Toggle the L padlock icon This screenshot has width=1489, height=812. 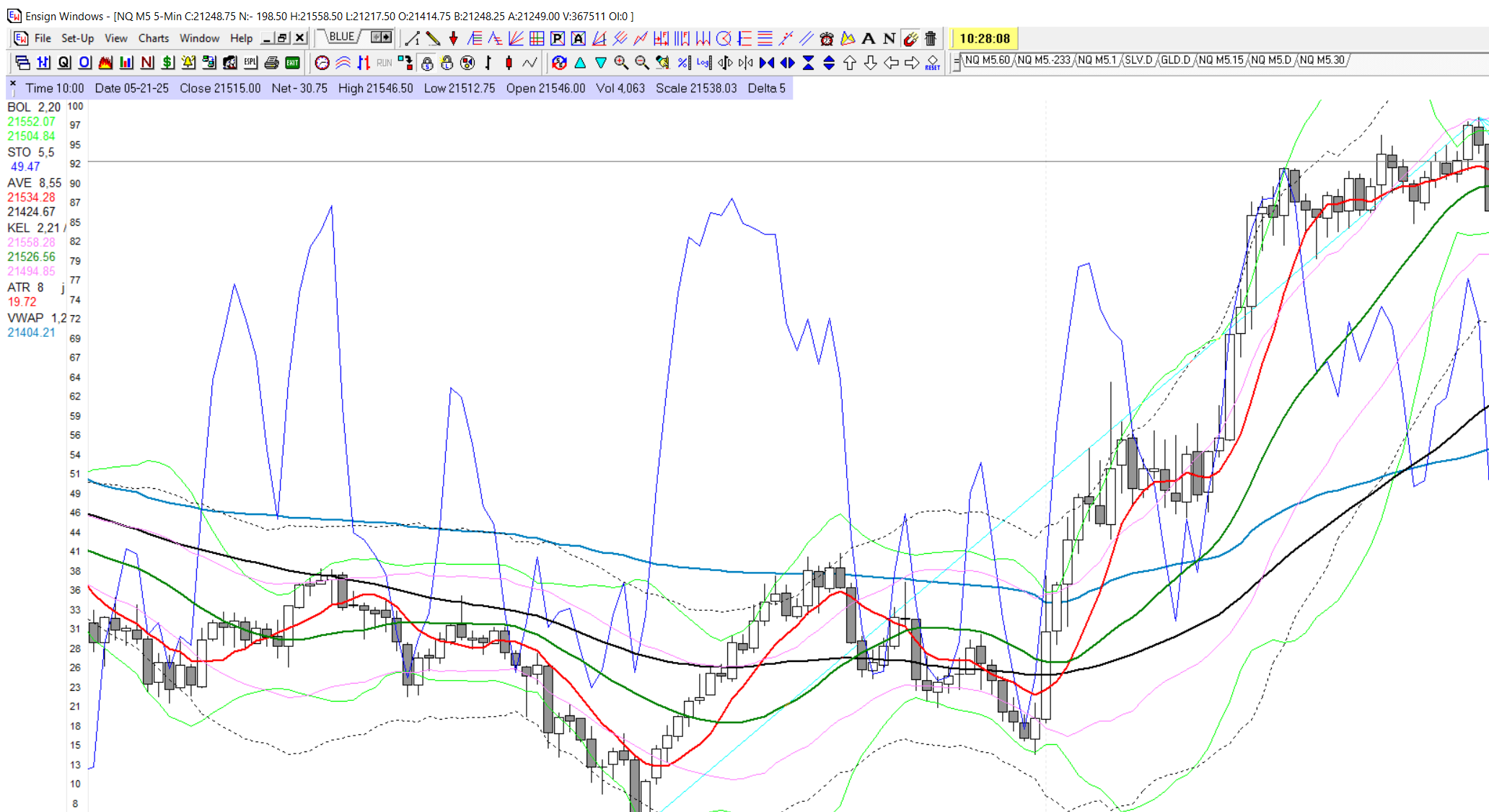click(x=447, y=63)
